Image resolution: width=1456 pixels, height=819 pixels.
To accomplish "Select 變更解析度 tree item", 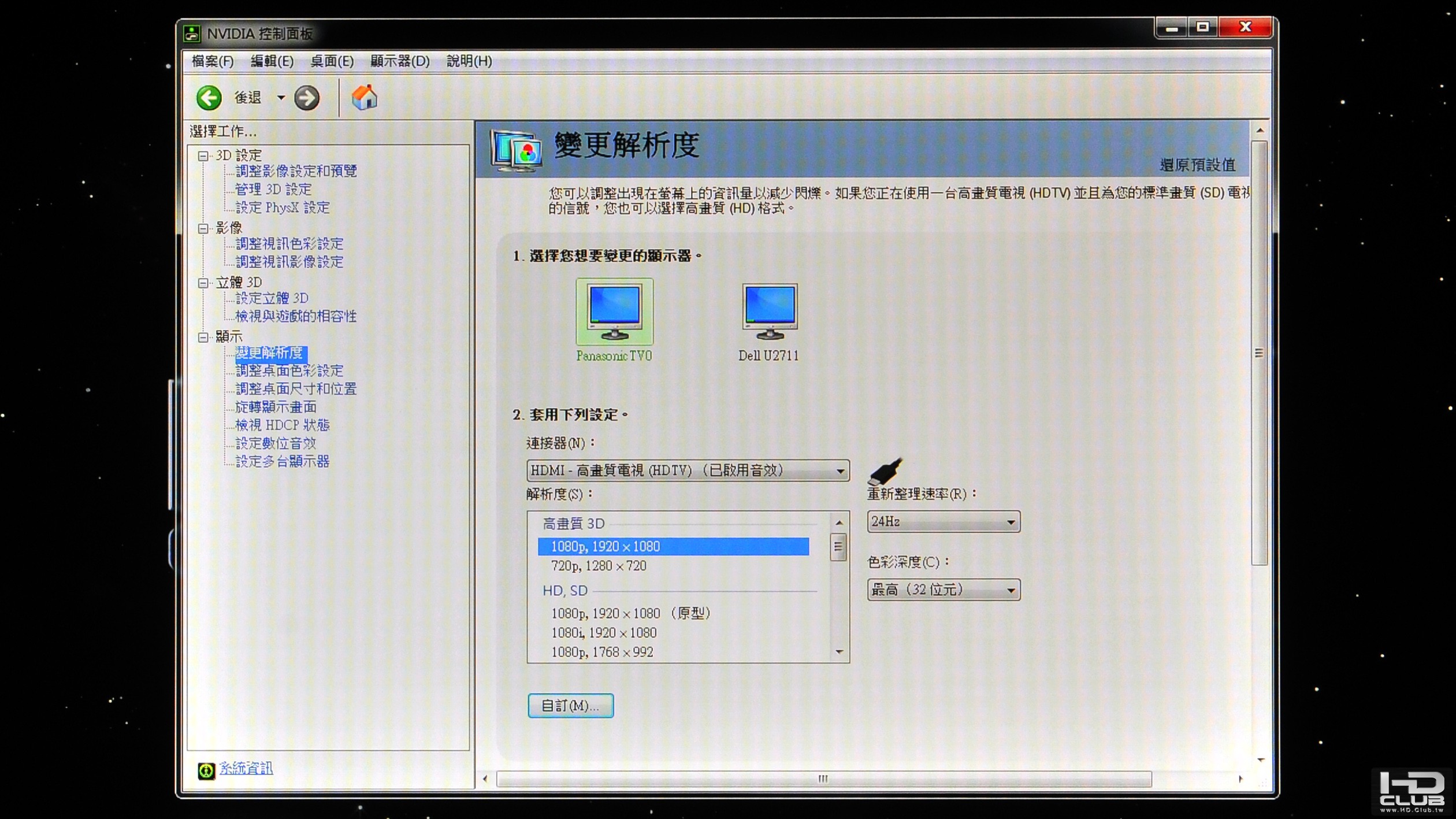I will click(x=271, y=353).
